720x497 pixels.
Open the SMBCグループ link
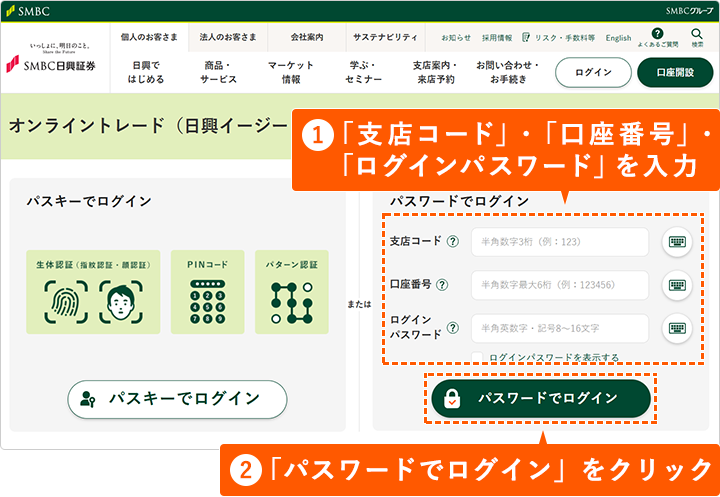(689, 11)
